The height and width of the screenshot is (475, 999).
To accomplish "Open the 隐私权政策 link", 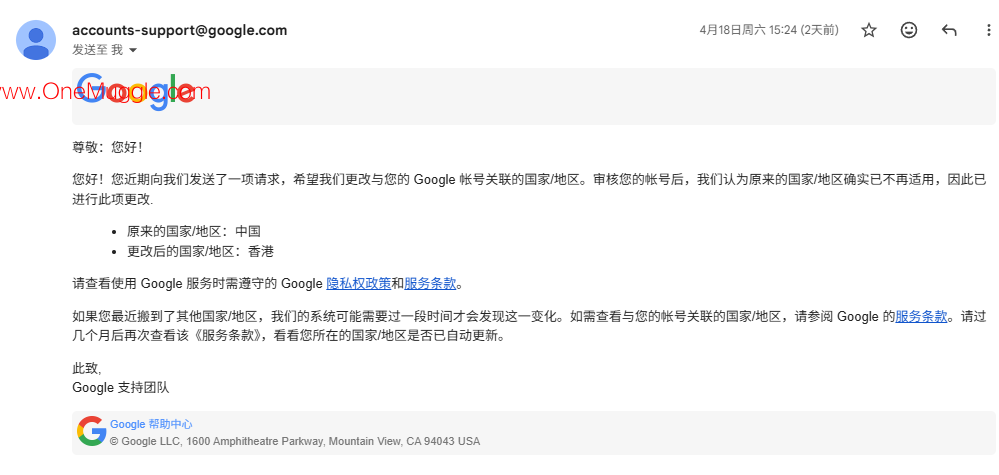I will 359,284.
